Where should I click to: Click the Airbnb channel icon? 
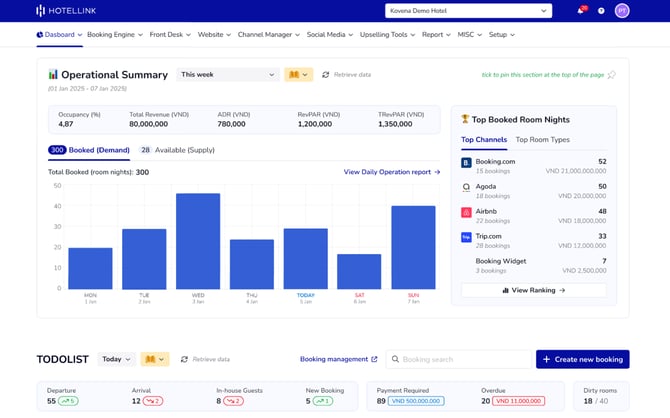coord(466,213)
